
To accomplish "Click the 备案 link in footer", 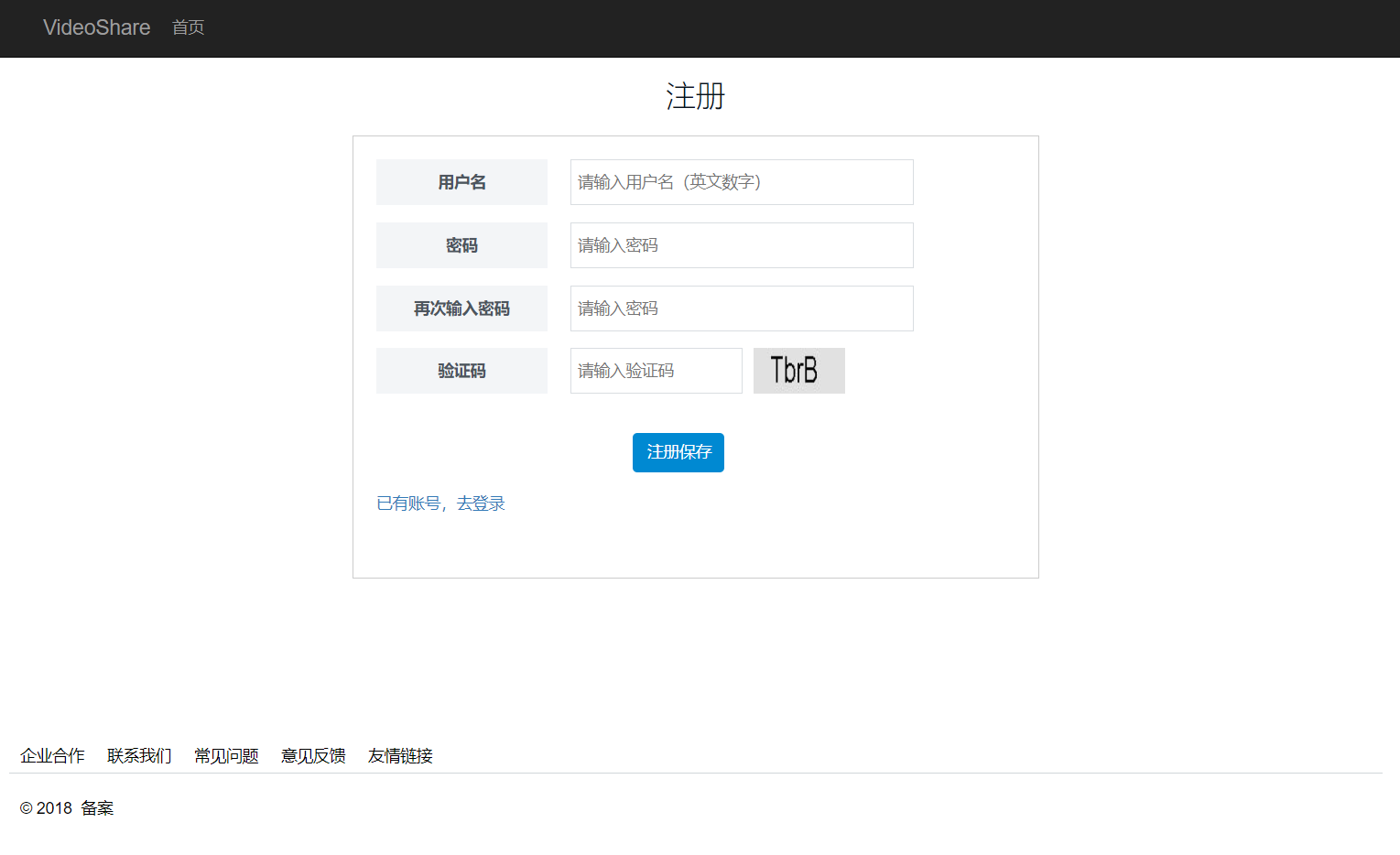I will click(x=97, y=808).
